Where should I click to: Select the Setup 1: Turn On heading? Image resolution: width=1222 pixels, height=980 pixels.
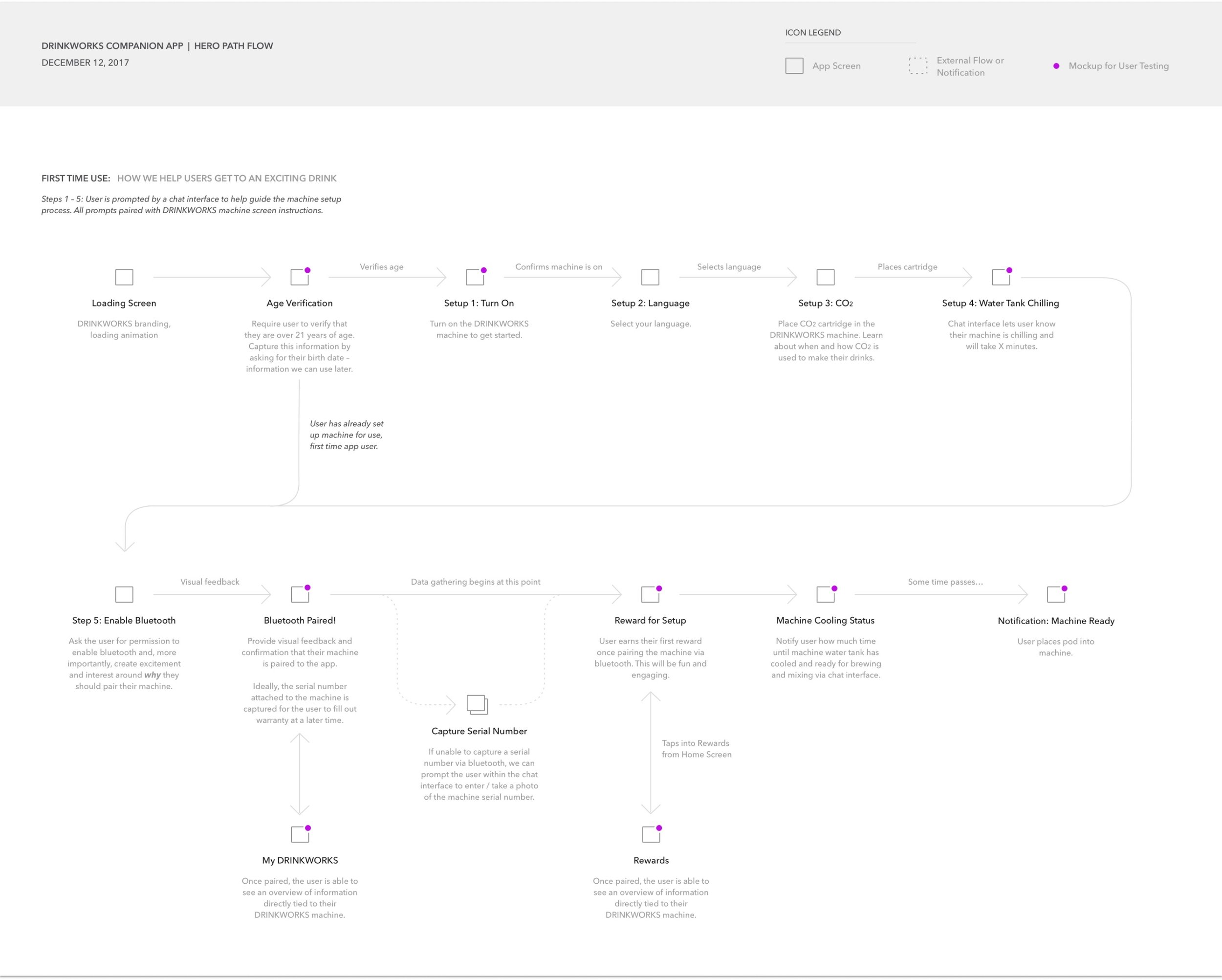click(479, 303)
